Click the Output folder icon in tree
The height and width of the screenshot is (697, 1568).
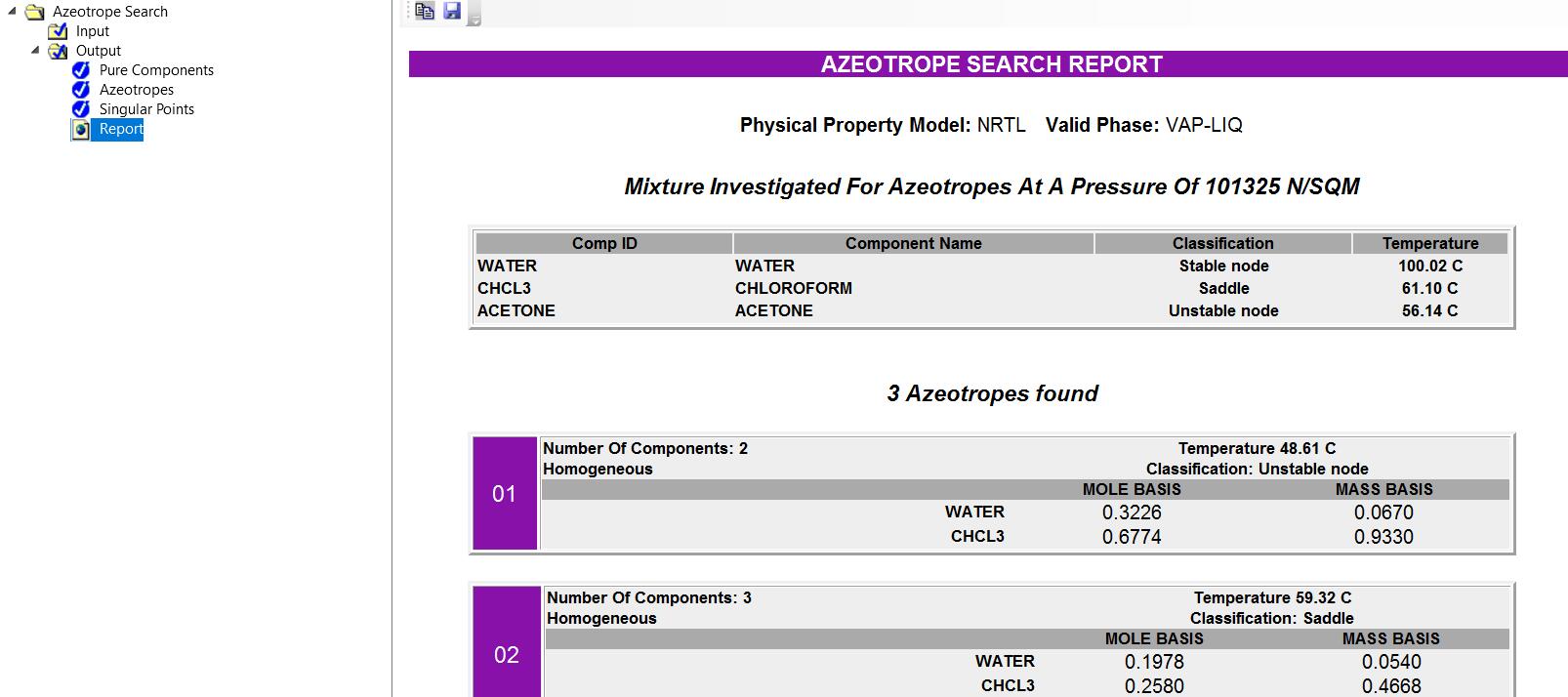pos(59,51)
